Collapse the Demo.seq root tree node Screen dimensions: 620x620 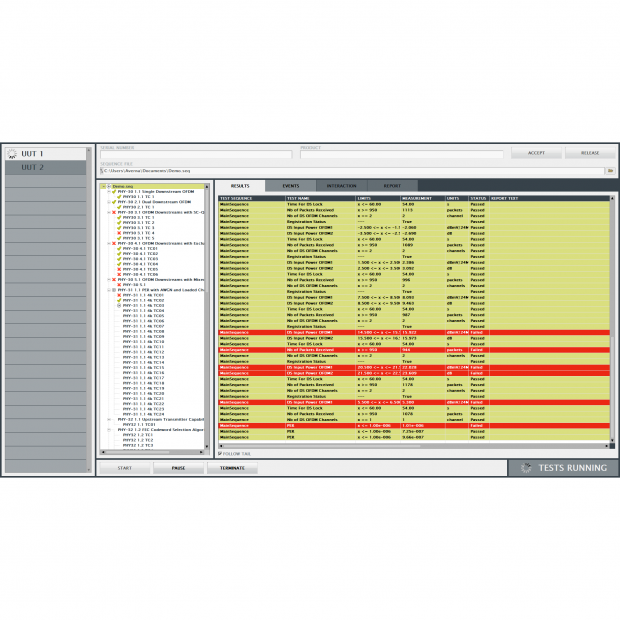click(x=105, y=186)
